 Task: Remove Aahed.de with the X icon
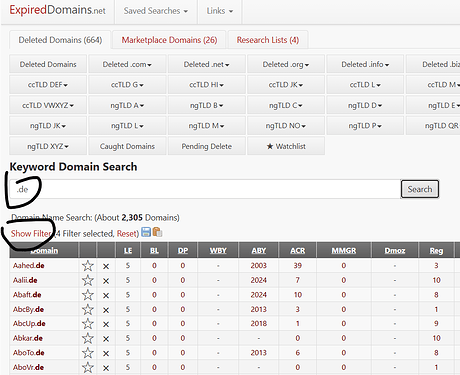click(x=106, y=266)
